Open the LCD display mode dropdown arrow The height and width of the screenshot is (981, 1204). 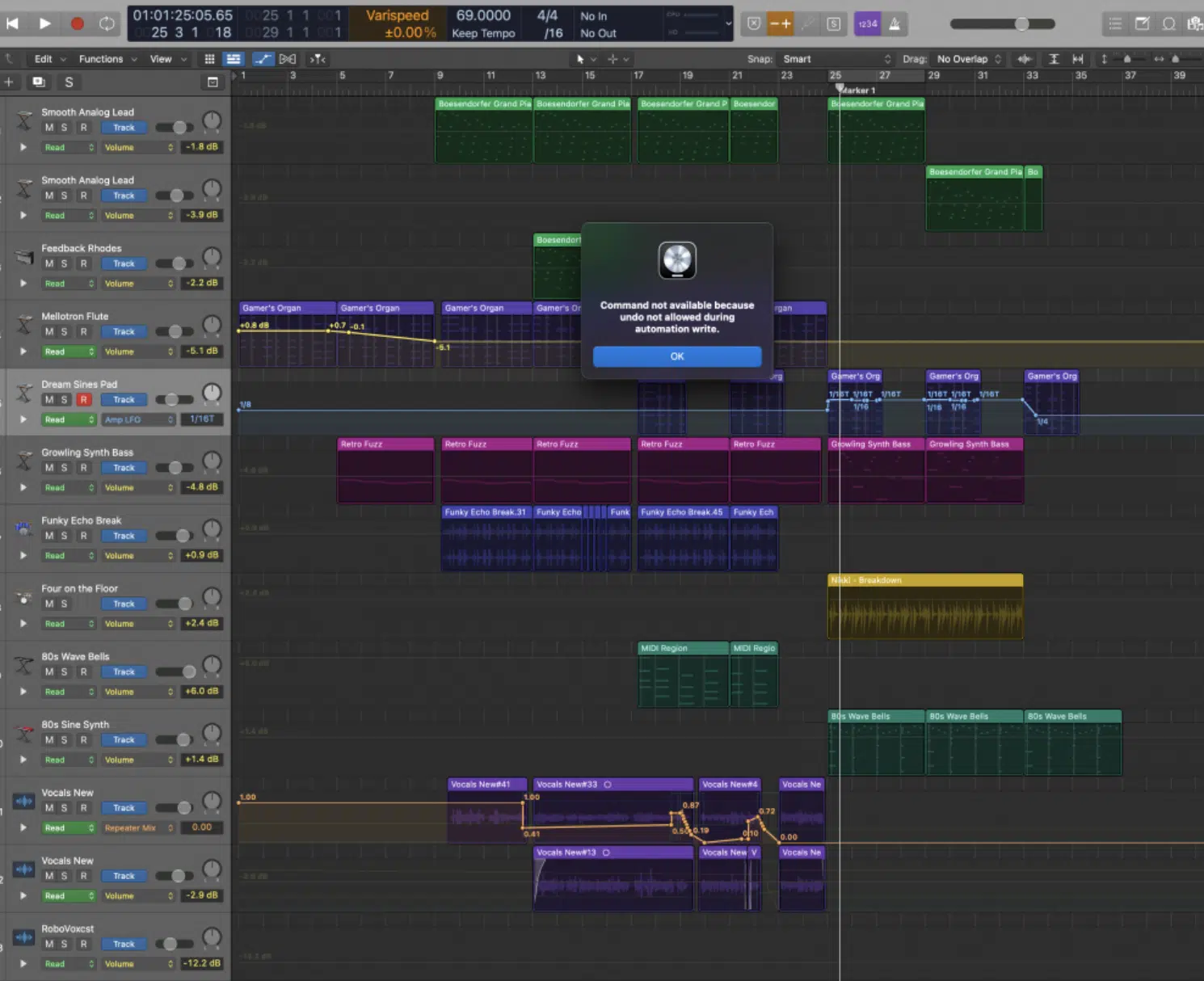[728, 23]
